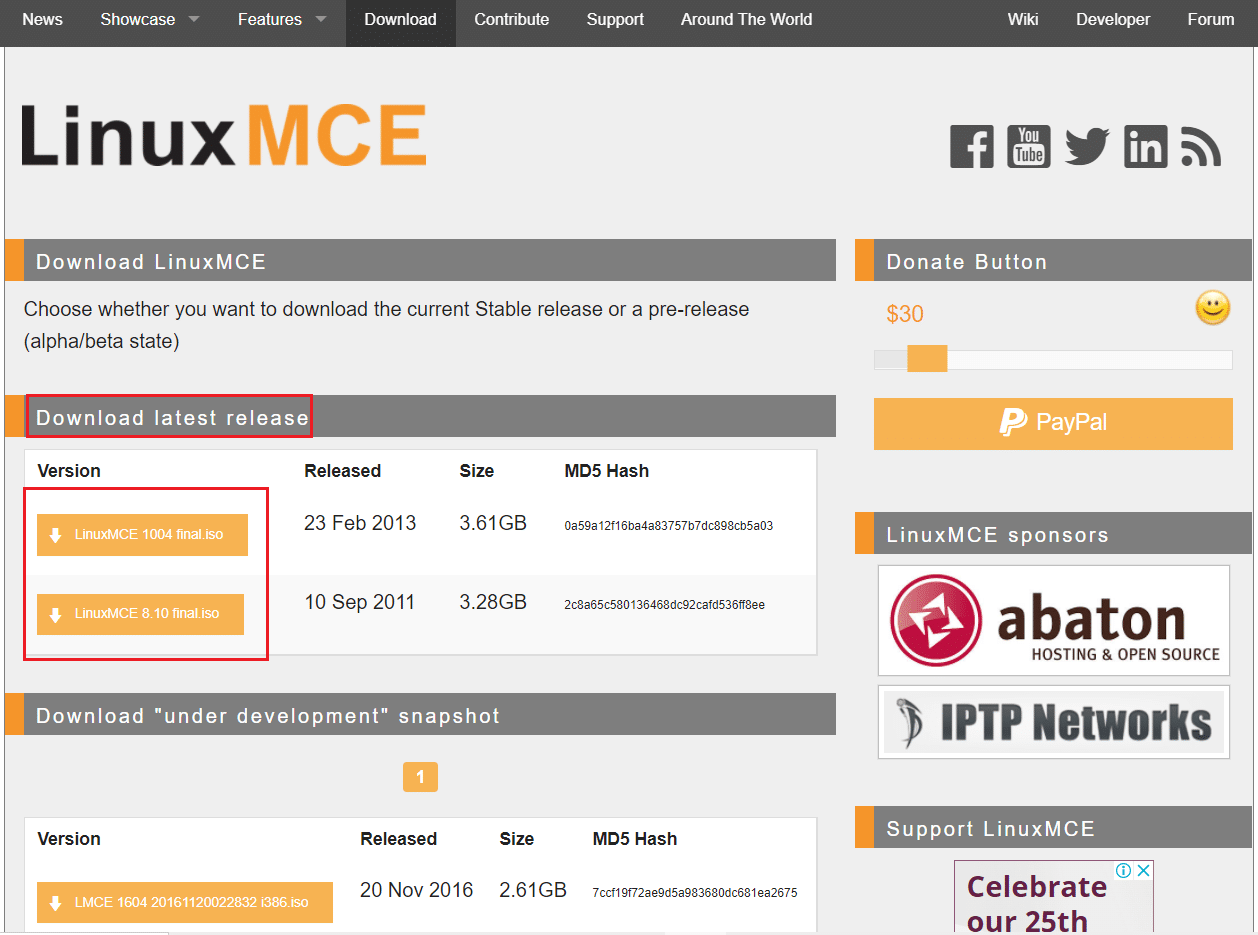Donate using the PayPal button
The image size is (1258, 935).
(1053, 423)
